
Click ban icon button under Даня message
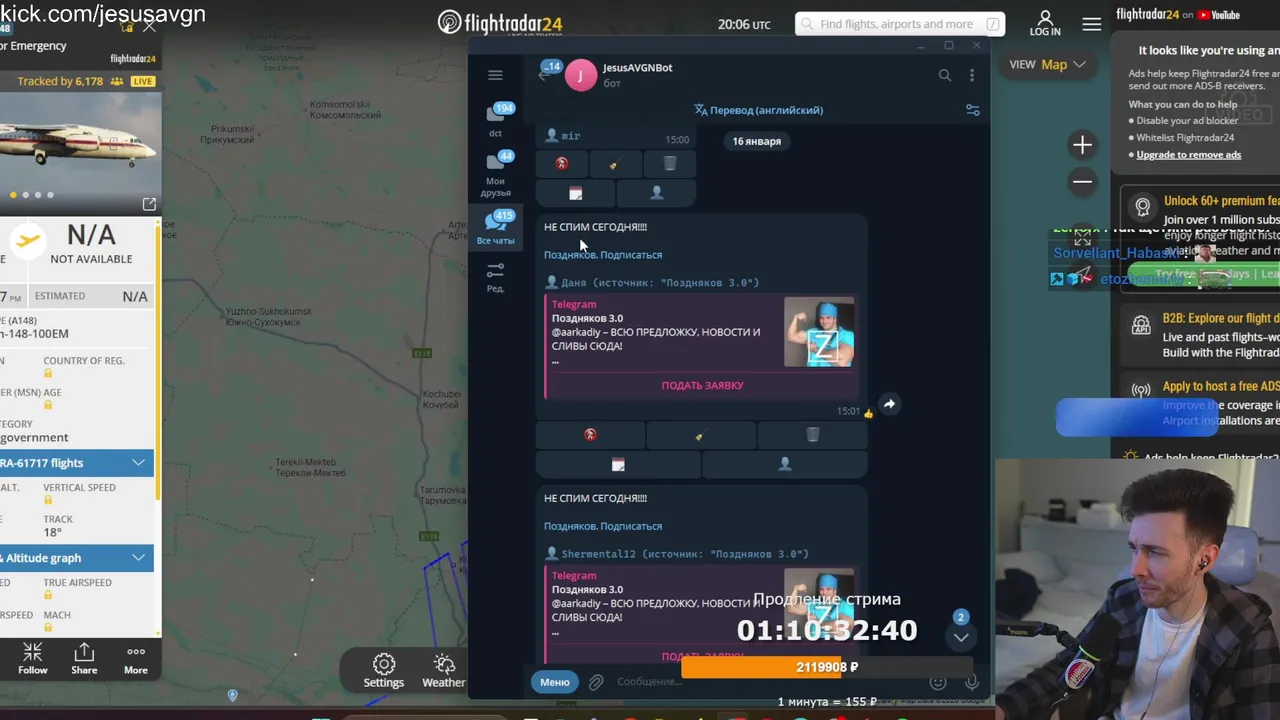point(590,435)
